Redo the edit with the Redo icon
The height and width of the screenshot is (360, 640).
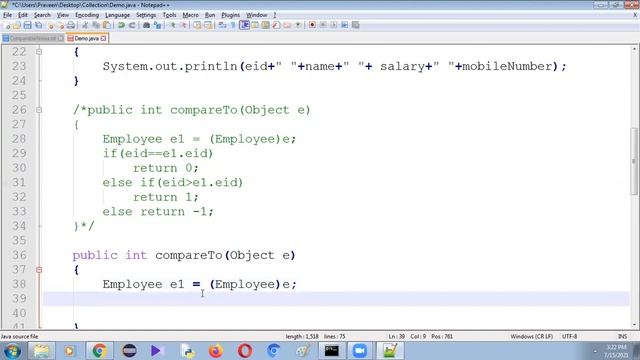[132, 25]
